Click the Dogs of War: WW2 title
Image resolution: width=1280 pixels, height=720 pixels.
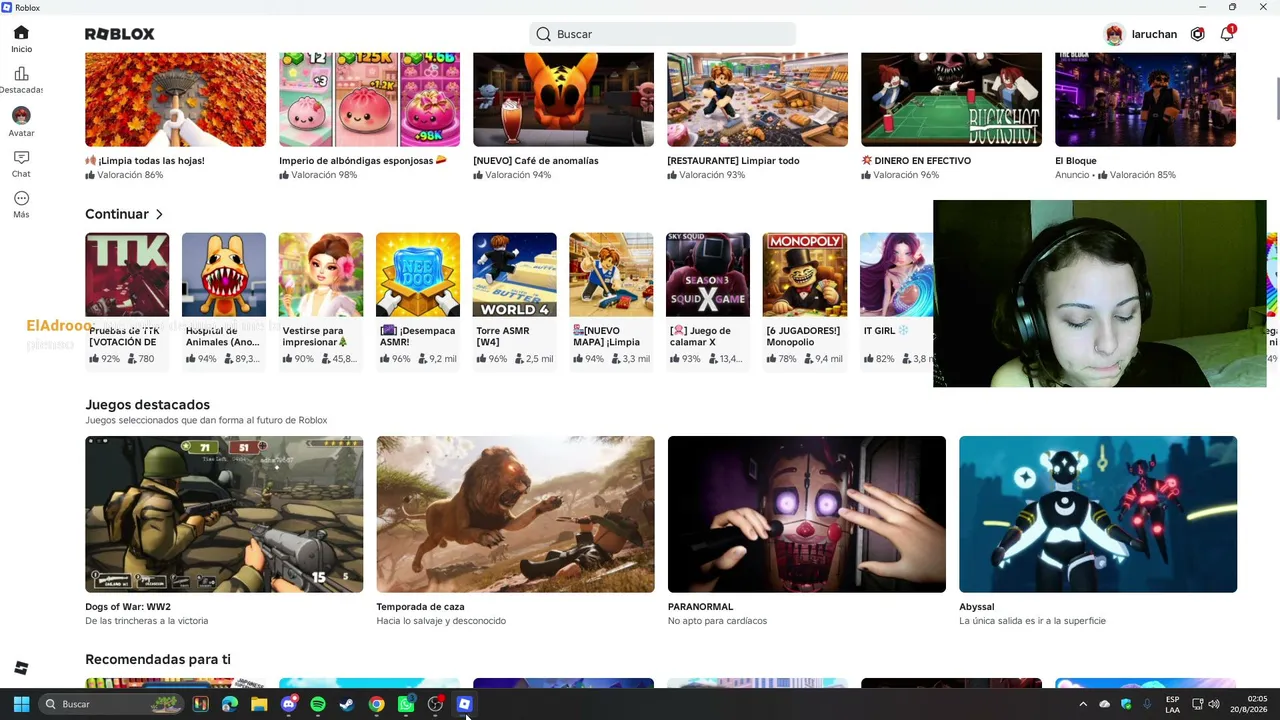pyautogui.click(x=128, y=607)
